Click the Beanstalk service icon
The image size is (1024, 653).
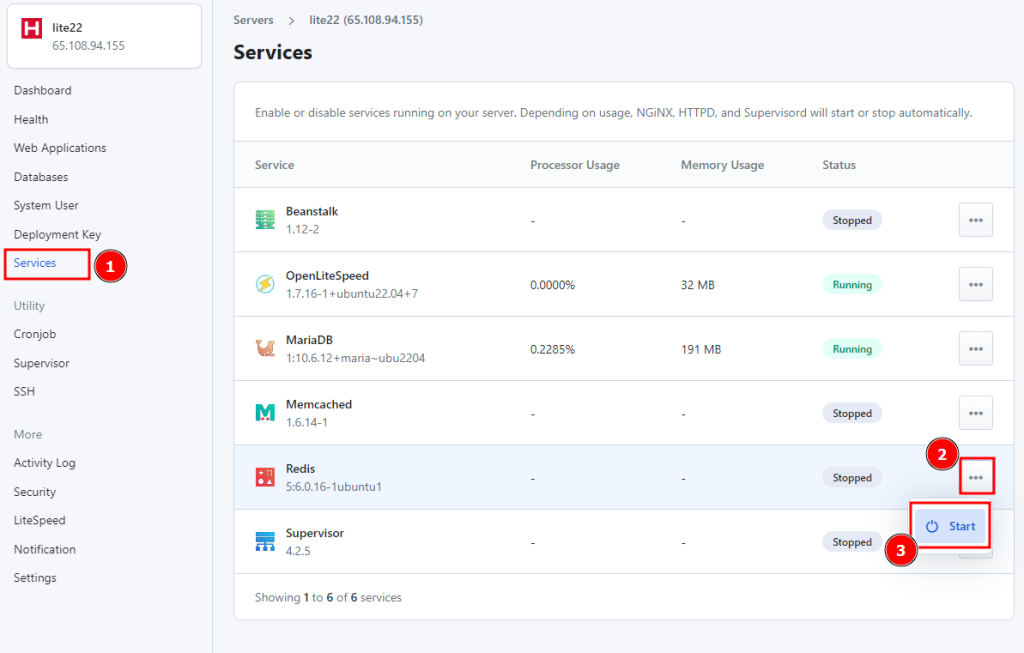[x=265, y=220]
